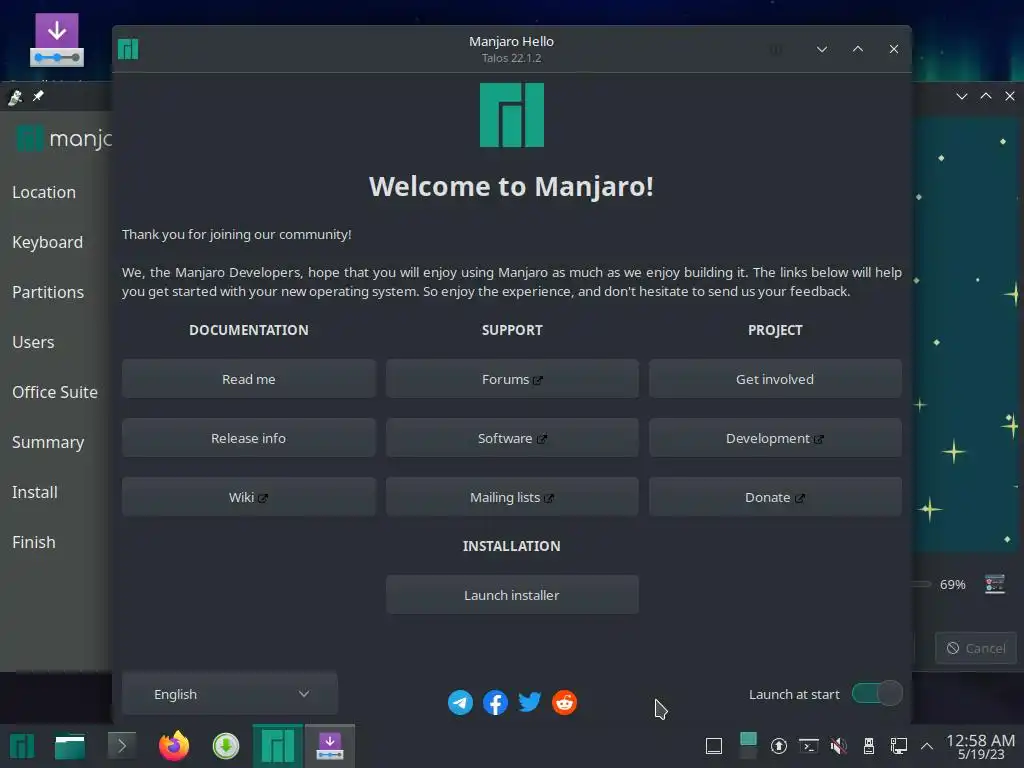Open the Reddit social link icon
The width and height of the screenshot is (1024, 768).
click(x=564, y=703)
